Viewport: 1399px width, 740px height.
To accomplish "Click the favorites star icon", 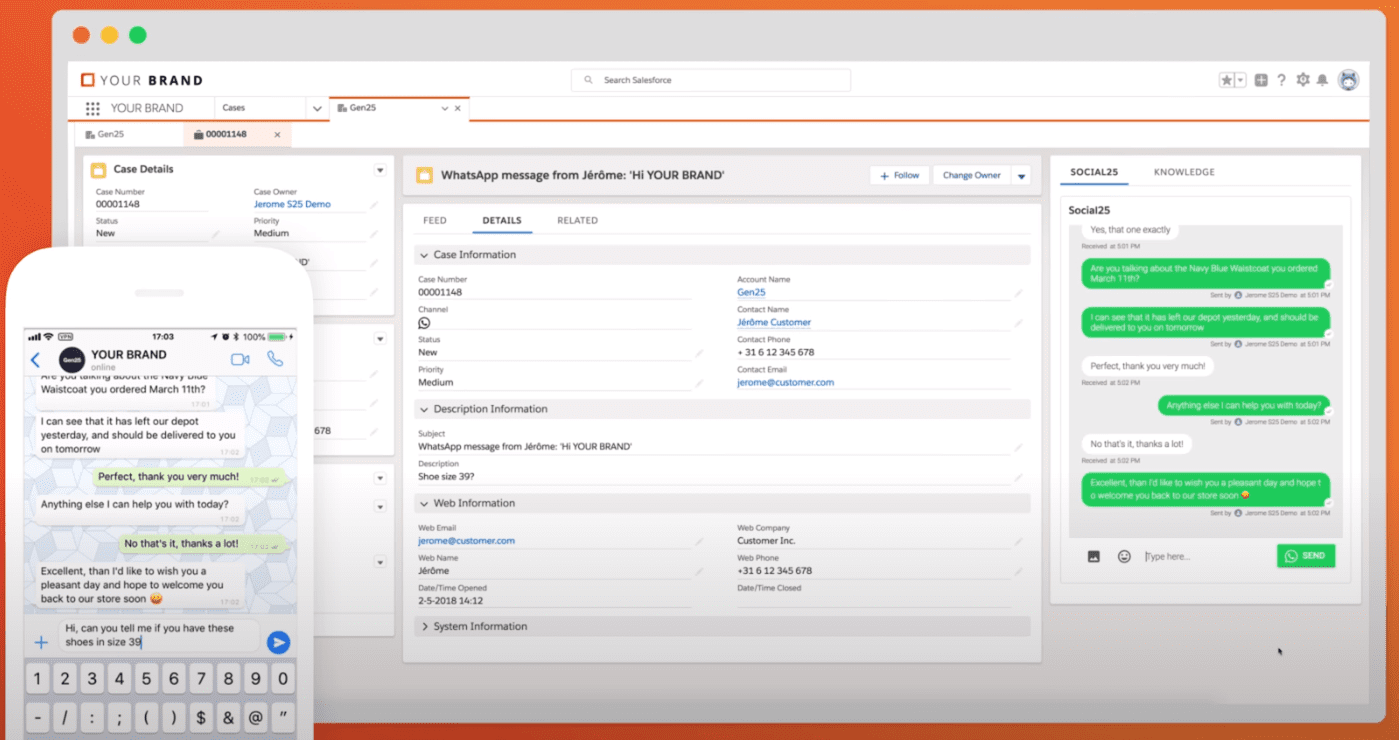I will pos(1226,80).
